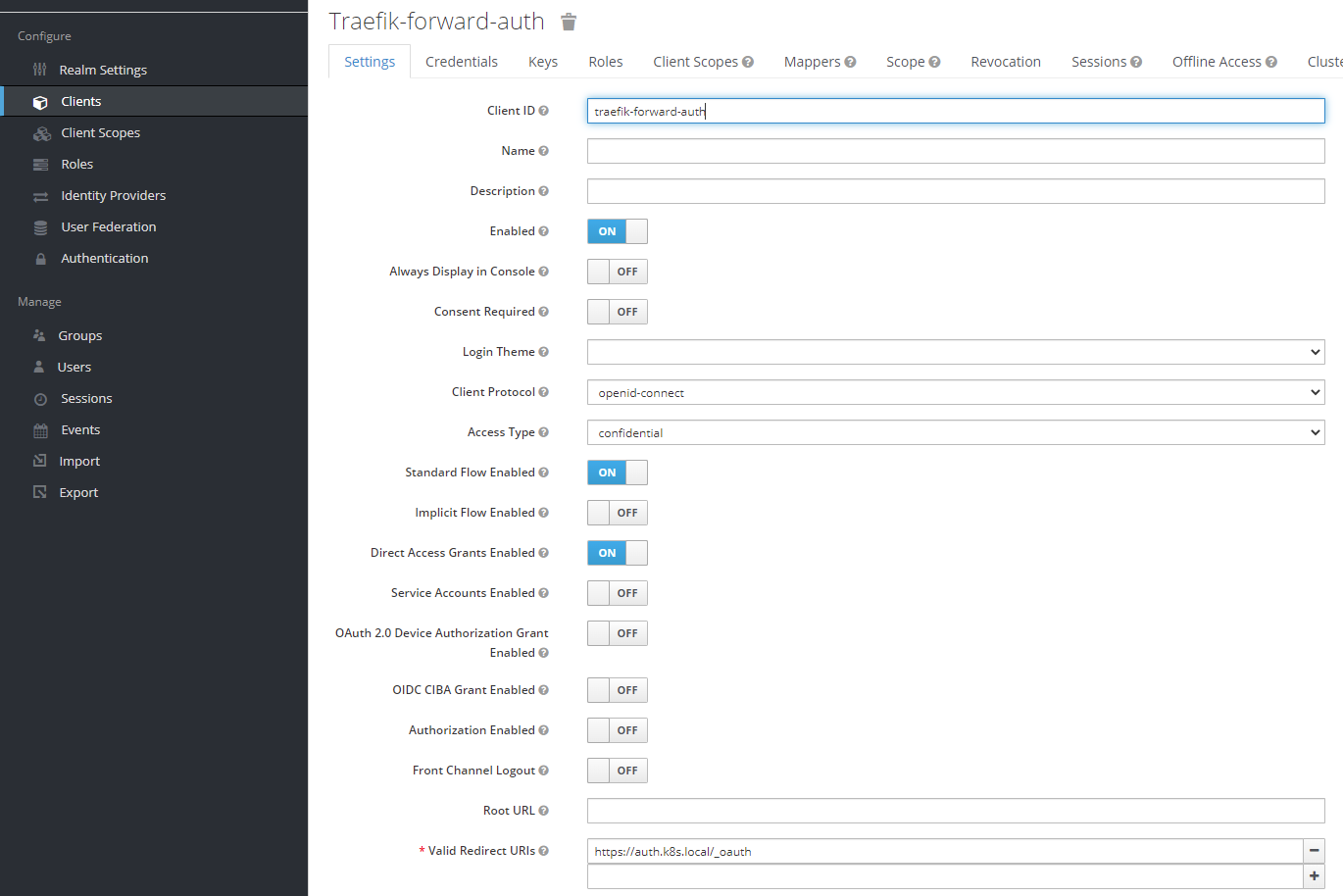Turn on Always Display in Console
The width and height of the screenshot is (1343, 896).
coord(618,272)
